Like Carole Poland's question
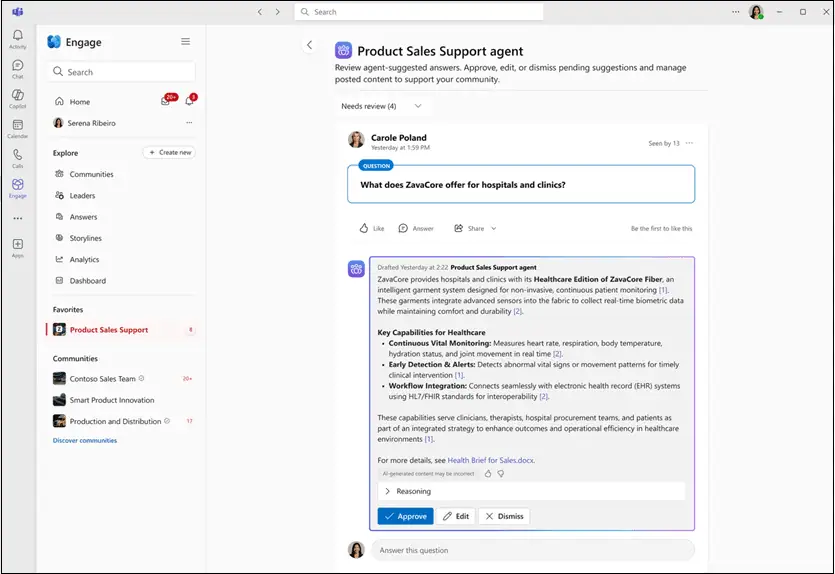This screenshot has height=574, width=835. [372, 228]
